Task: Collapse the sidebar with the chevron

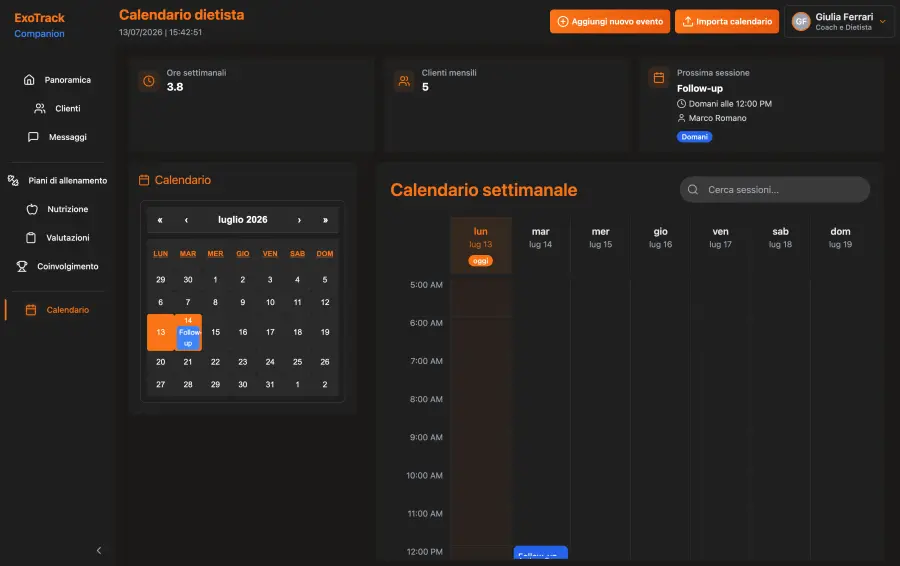Action: [x=99, y=551]
